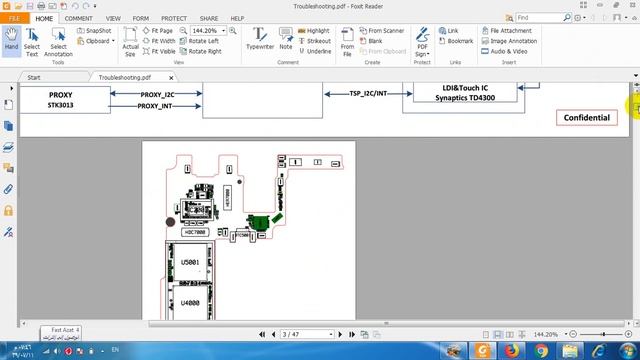The width and height of the screenshot is (640, 360).
Task: Set view to Actual Size
Action: [130, 42]
